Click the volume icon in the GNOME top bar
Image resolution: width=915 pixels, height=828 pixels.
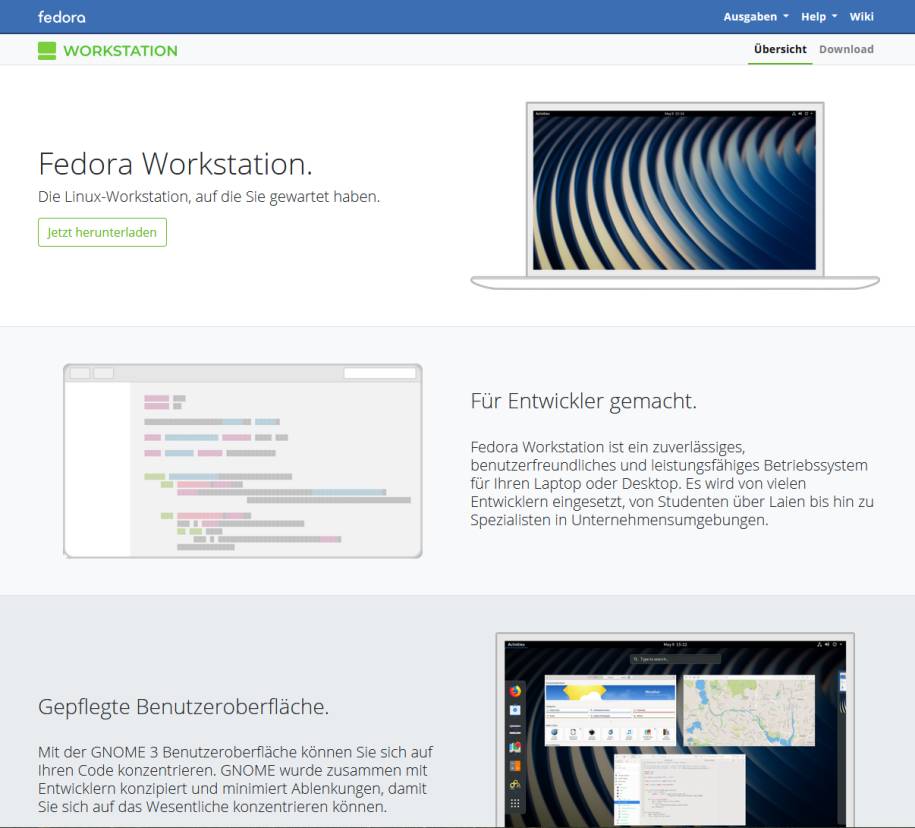point(826,644)
